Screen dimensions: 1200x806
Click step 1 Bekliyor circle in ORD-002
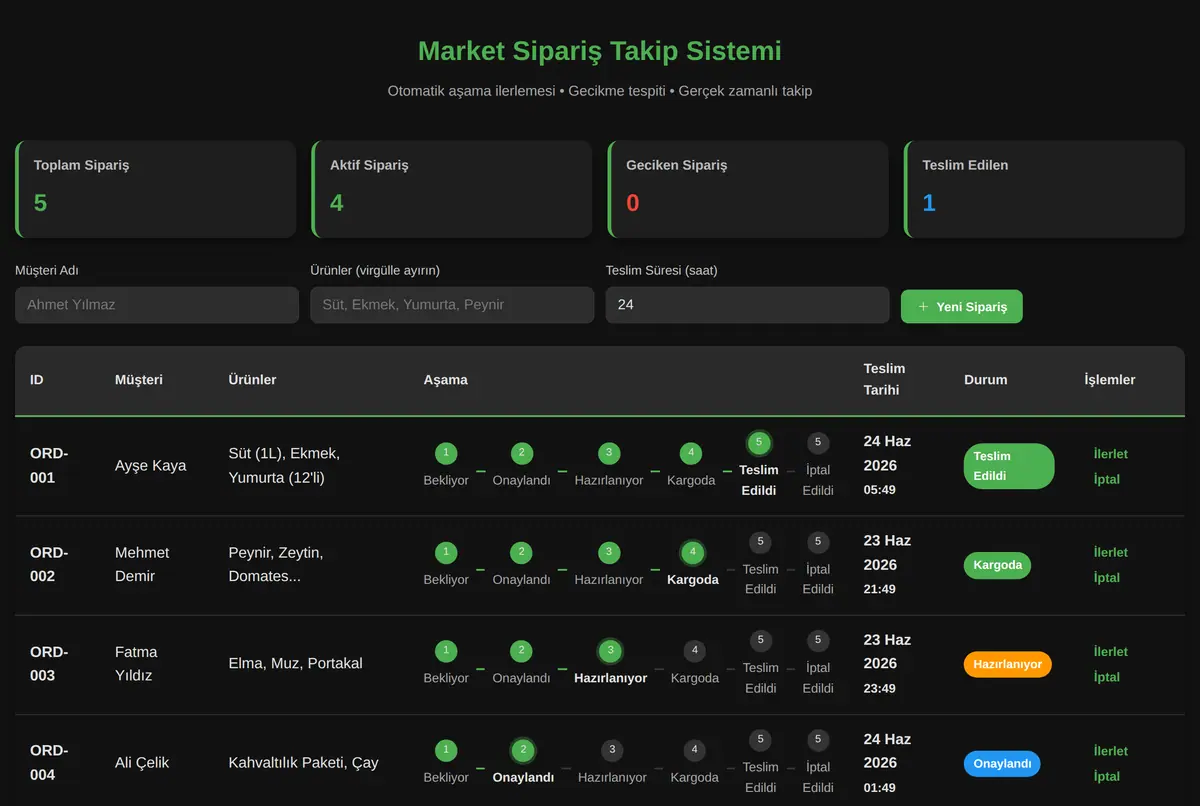[446, 552]
